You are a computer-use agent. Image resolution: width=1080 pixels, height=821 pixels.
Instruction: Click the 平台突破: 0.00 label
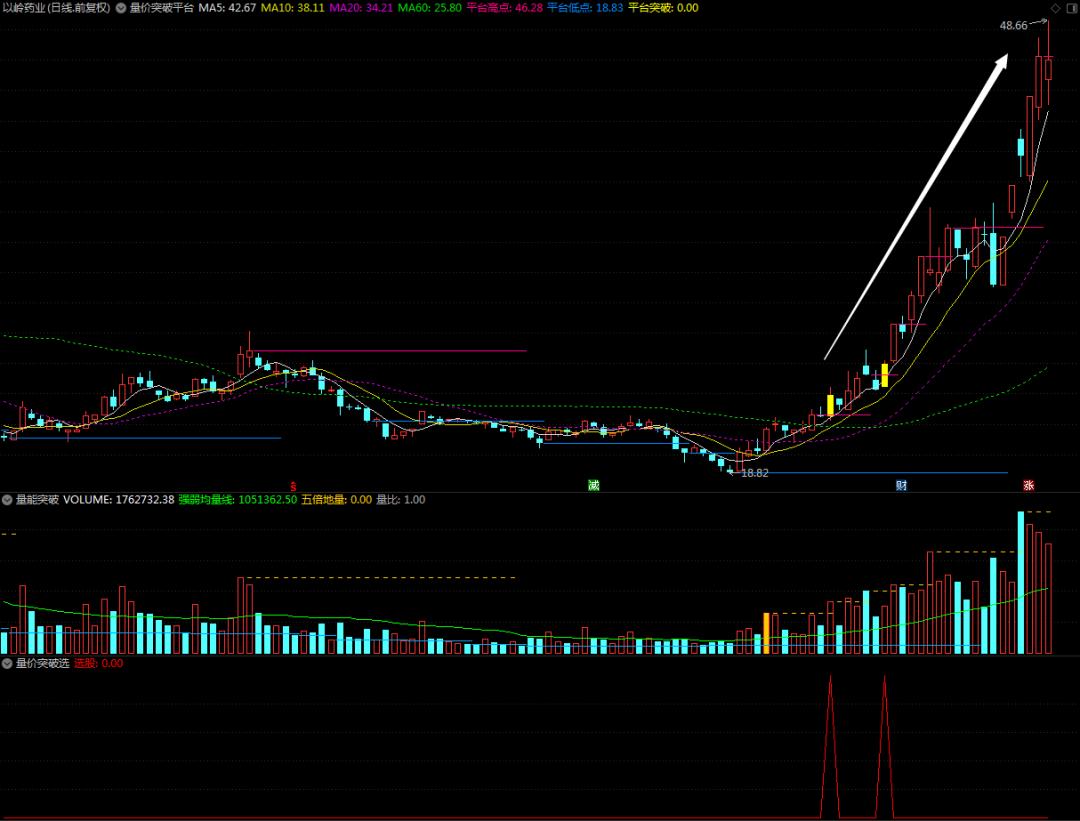tap(663, 8)
